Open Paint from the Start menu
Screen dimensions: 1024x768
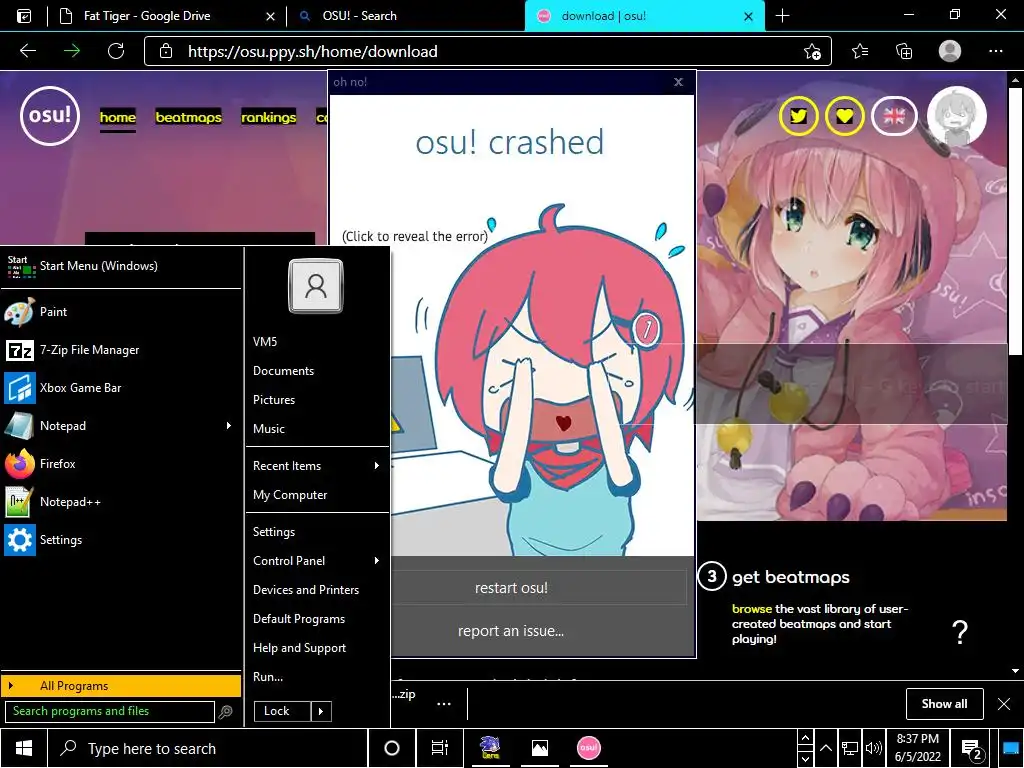click(x=121, y=312)
